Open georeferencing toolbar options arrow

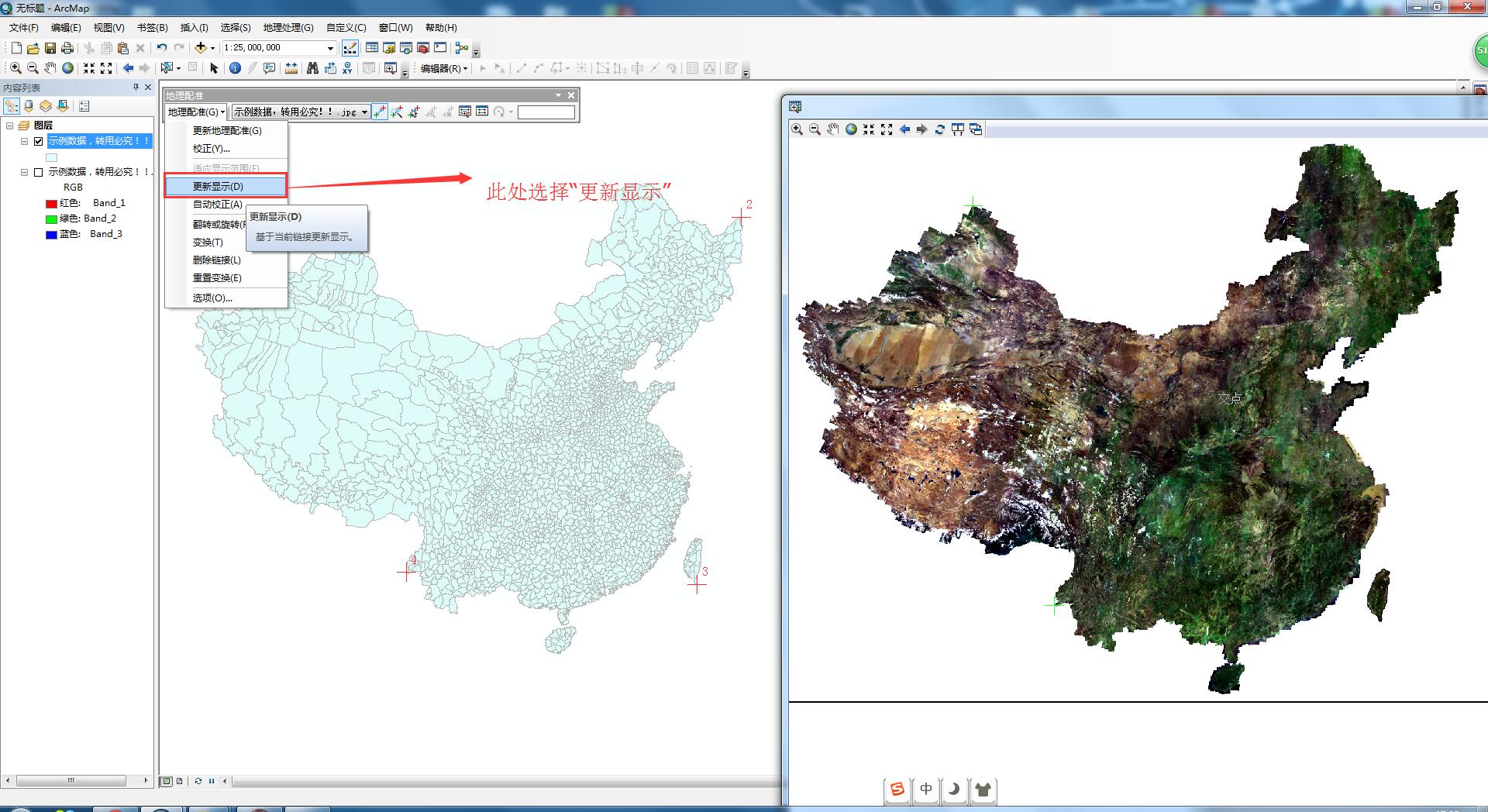pos(558,95)
